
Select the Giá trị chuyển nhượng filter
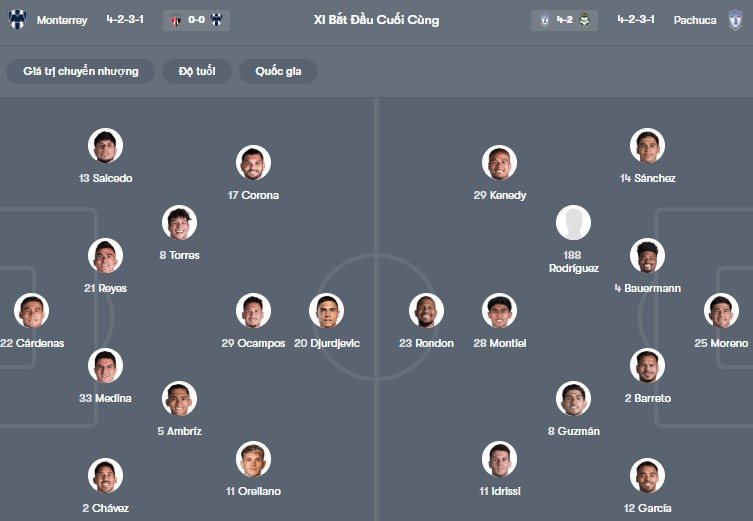click(x=81, y=71)
